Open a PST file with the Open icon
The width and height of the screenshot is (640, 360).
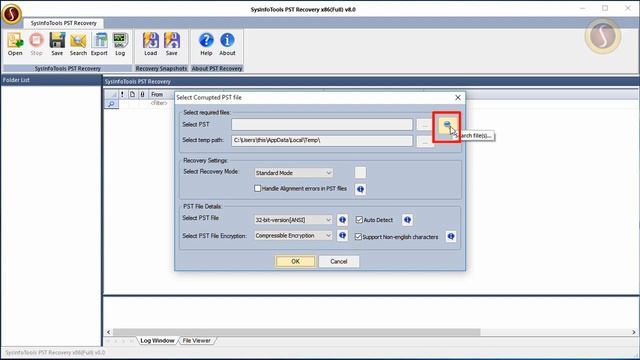point(15,44)
